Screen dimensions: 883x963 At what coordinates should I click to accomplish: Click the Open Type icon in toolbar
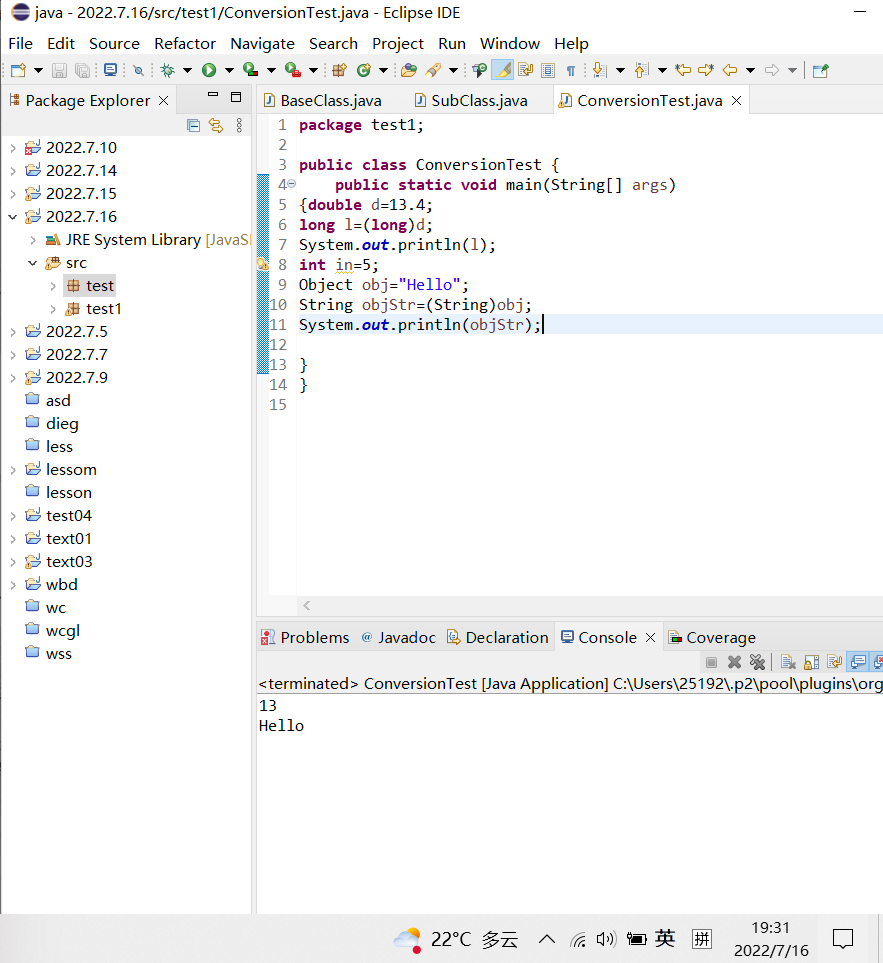click(x=408, y=70)
